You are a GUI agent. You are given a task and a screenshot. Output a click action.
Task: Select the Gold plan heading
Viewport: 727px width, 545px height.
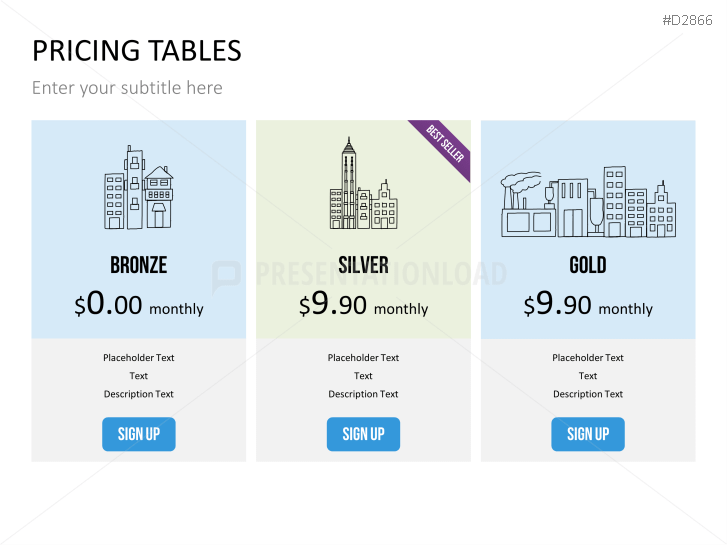[588, 265]
